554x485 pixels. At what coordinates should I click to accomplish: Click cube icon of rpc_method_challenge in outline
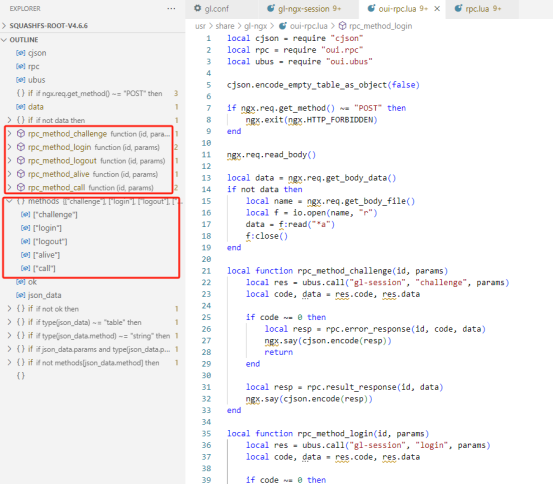pos(21,134)
